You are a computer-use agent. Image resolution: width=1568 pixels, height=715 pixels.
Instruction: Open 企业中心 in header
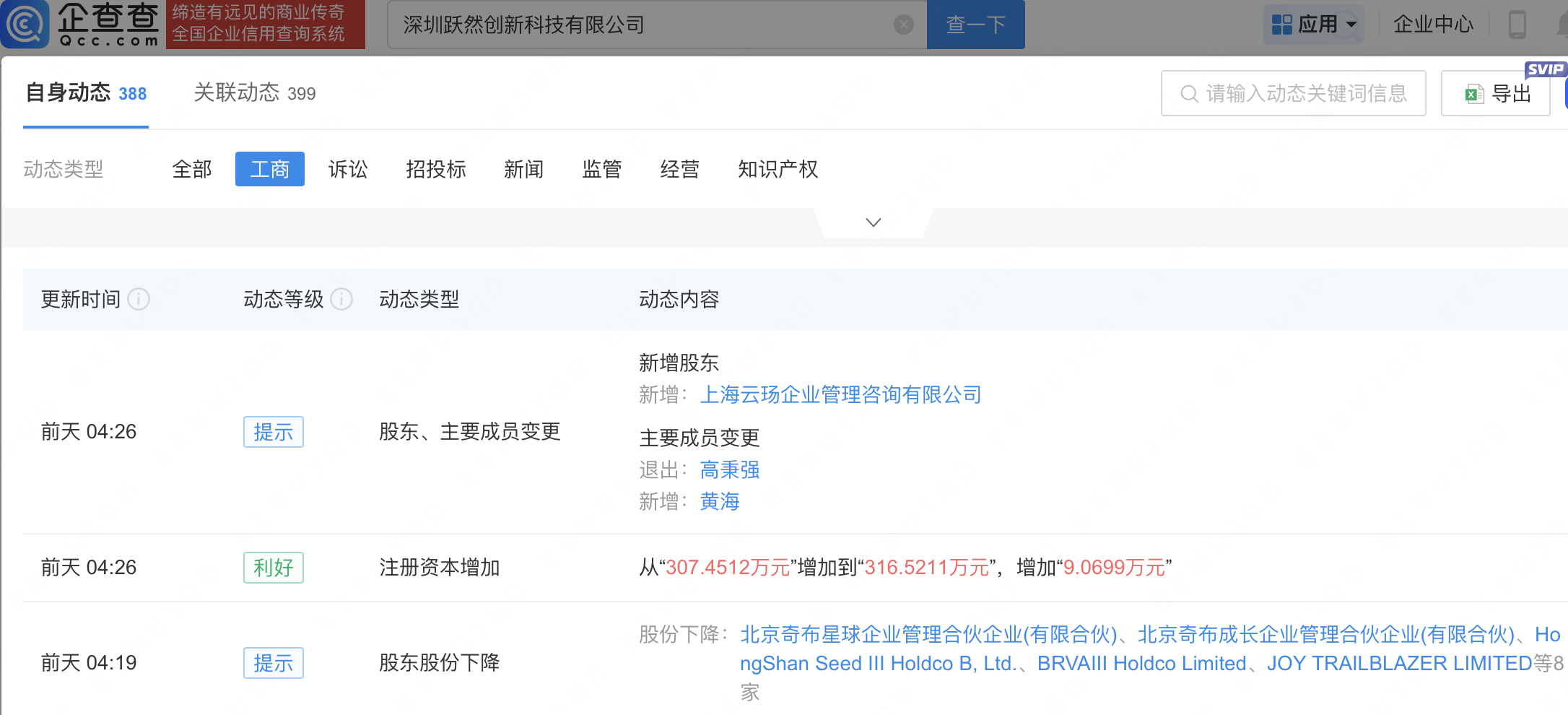tap(1432, 25)
